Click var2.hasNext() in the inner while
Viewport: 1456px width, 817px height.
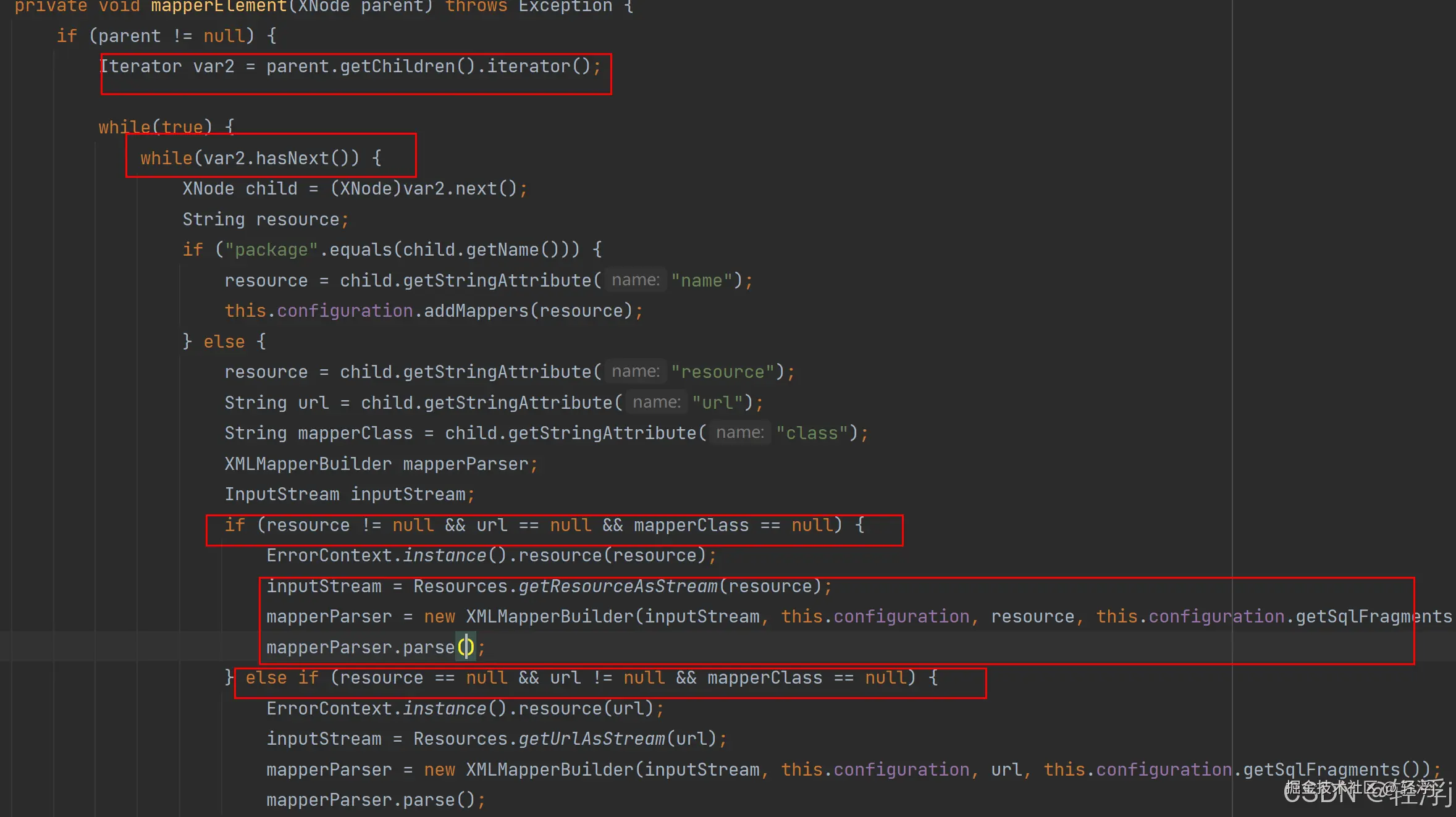pos(281,158)
